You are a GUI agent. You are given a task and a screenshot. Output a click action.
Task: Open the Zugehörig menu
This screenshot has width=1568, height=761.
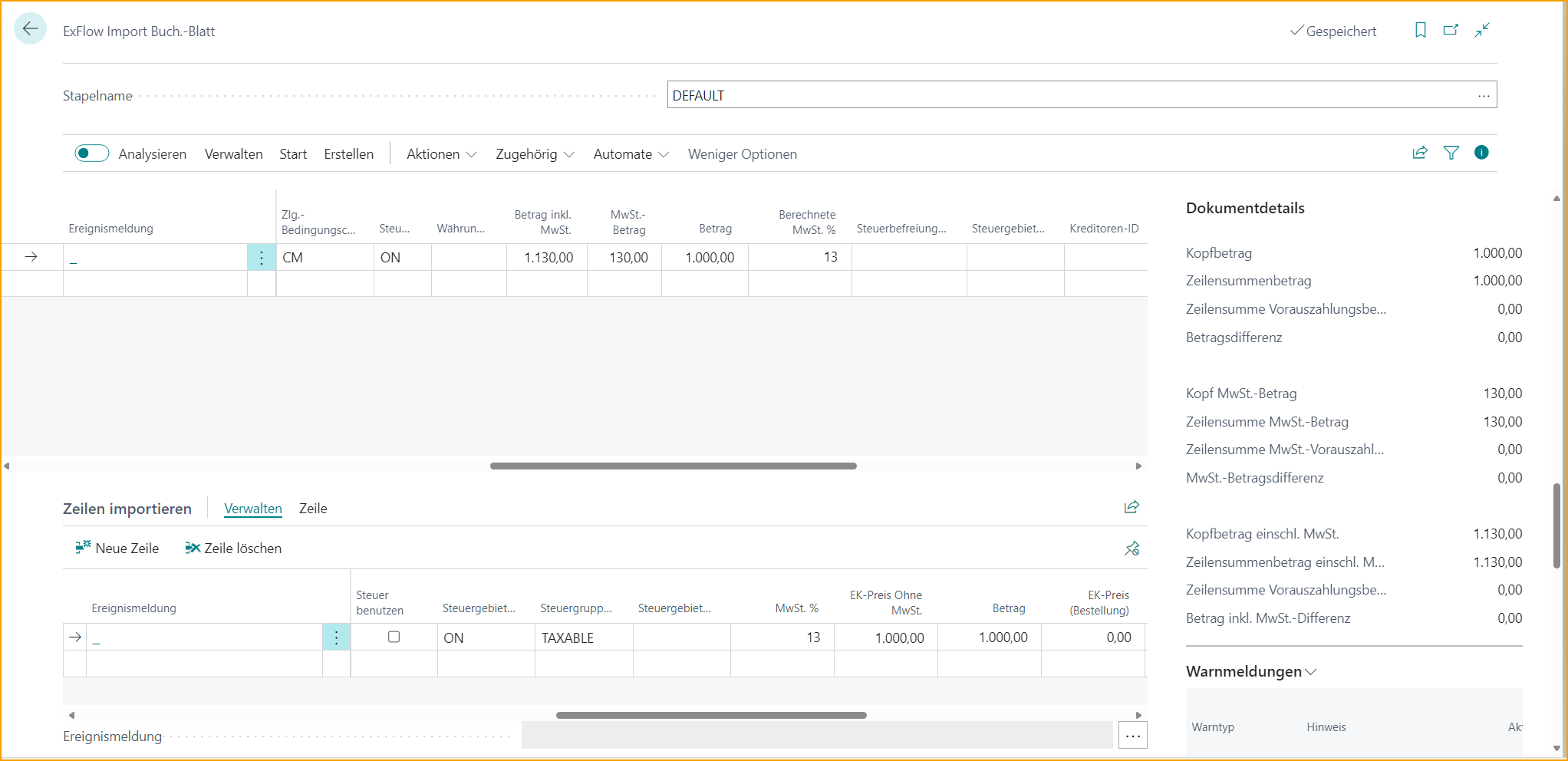click(x=535, y=153)
